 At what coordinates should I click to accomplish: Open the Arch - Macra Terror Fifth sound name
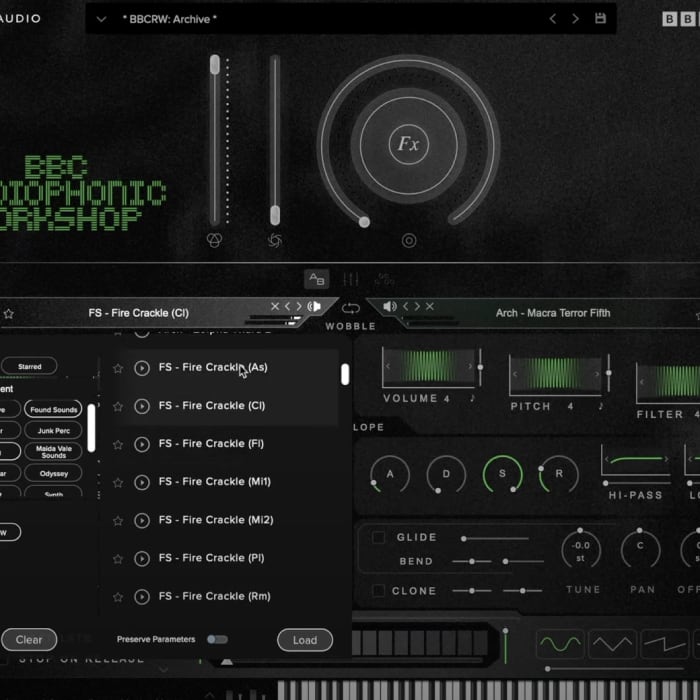(x=553, y=313)
